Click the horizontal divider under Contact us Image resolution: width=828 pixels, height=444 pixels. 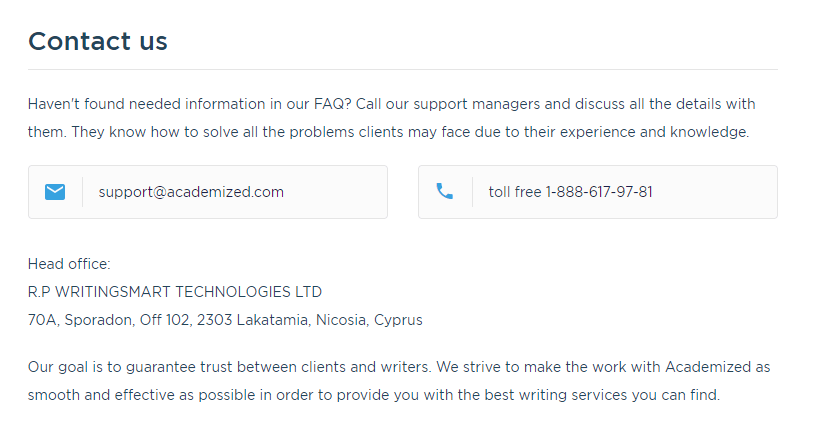(x=403, y=69)
